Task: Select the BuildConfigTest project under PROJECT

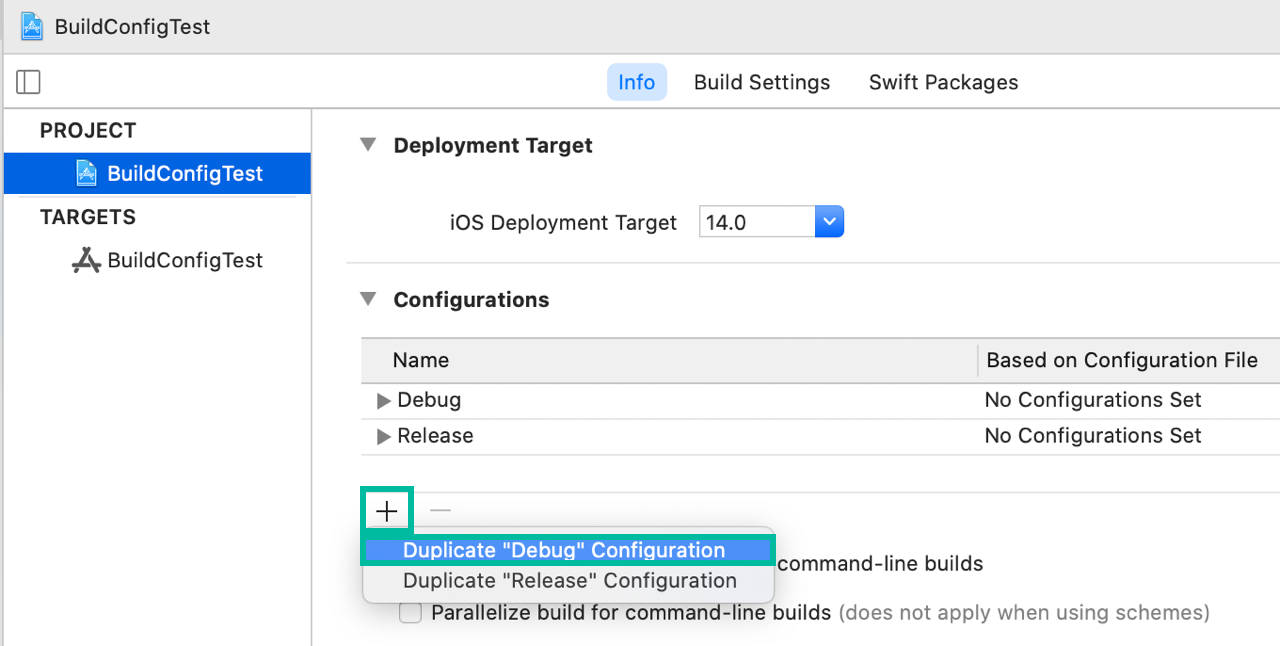Action: pos(184,173)
